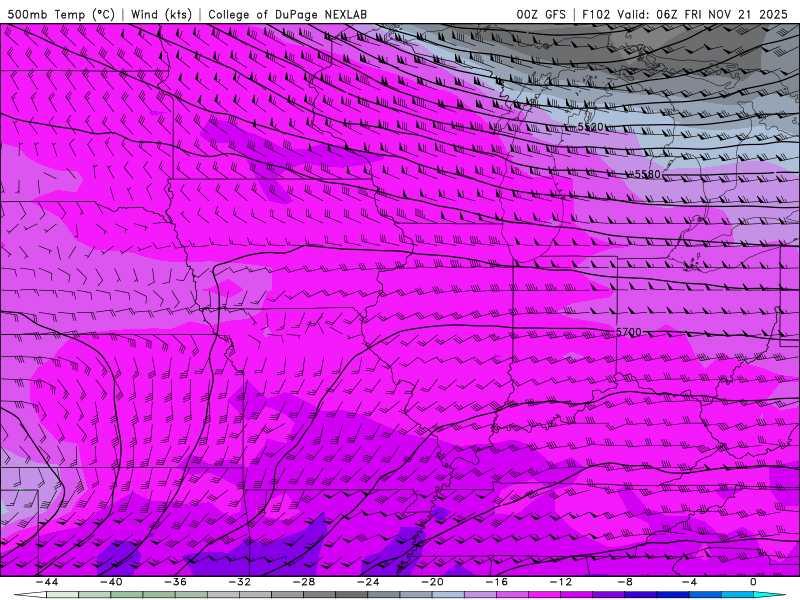Viewport: 800px width, 600px height.
Task: Click the -8 colorbar tick label
Action: tap(624, 582)
